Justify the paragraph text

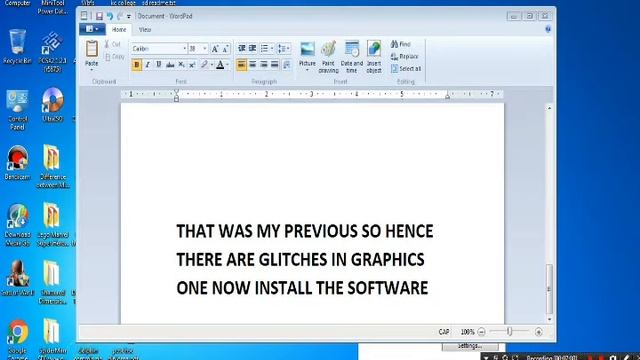point(275,65)
